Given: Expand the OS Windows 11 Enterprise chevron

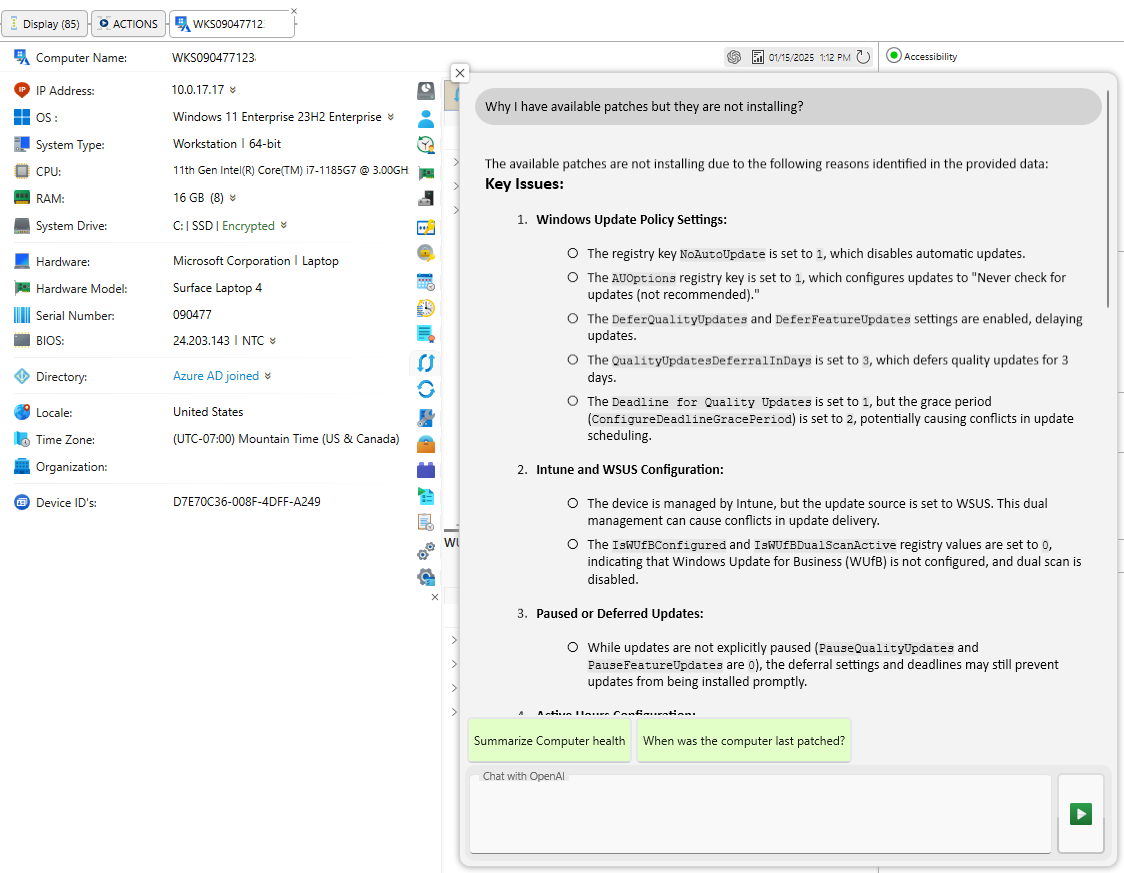Looking at the screenshot, I should (391, 117).
